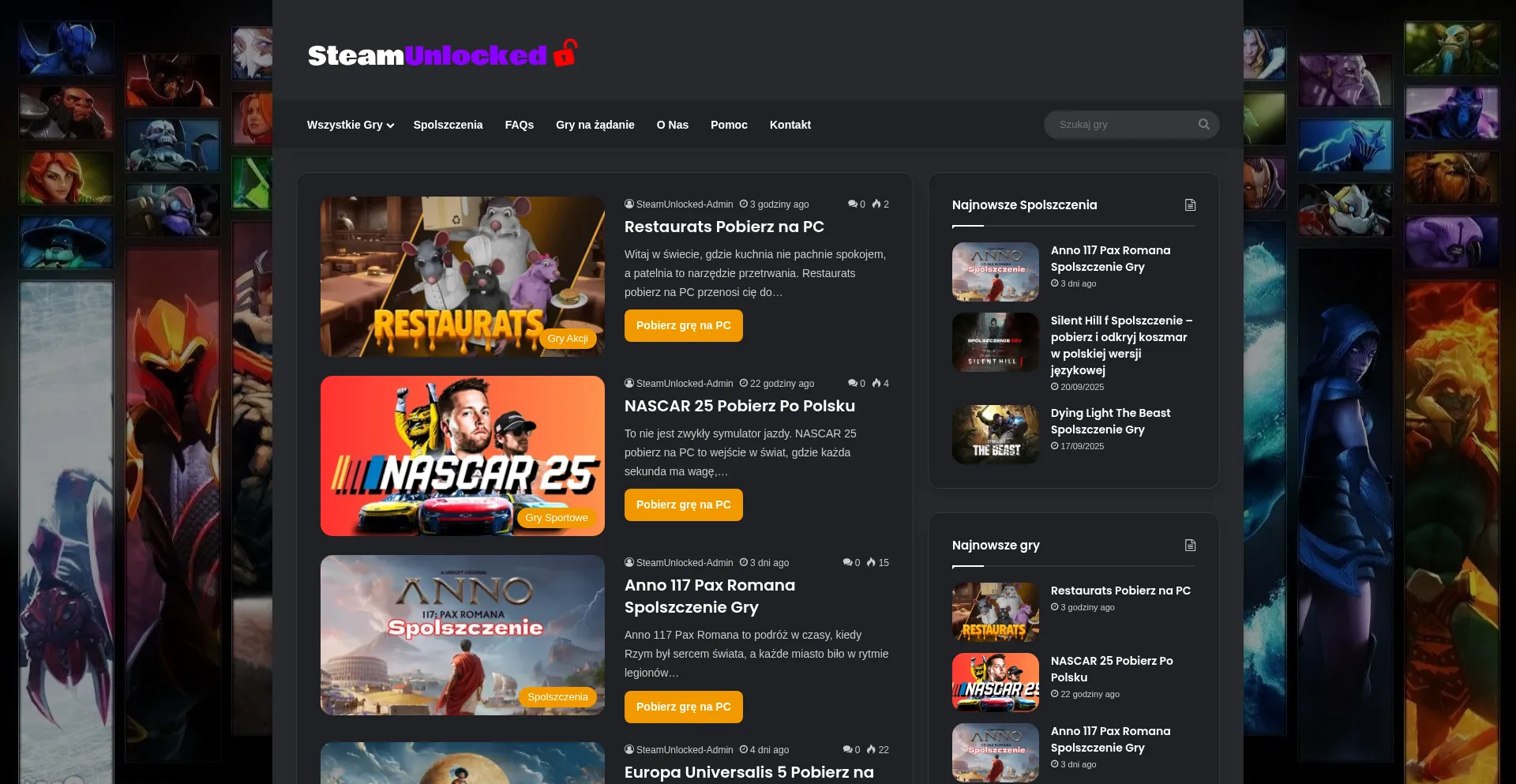Open Anno 117 link in Najnowsze Spolszczenia

tap(1110, 258)
